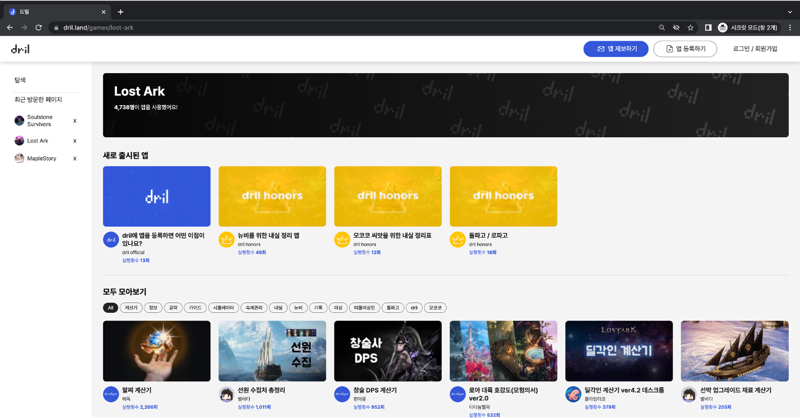Remove MapleStory from recent pages
This screenshot has height=418, width=800.
click(74, 159)
